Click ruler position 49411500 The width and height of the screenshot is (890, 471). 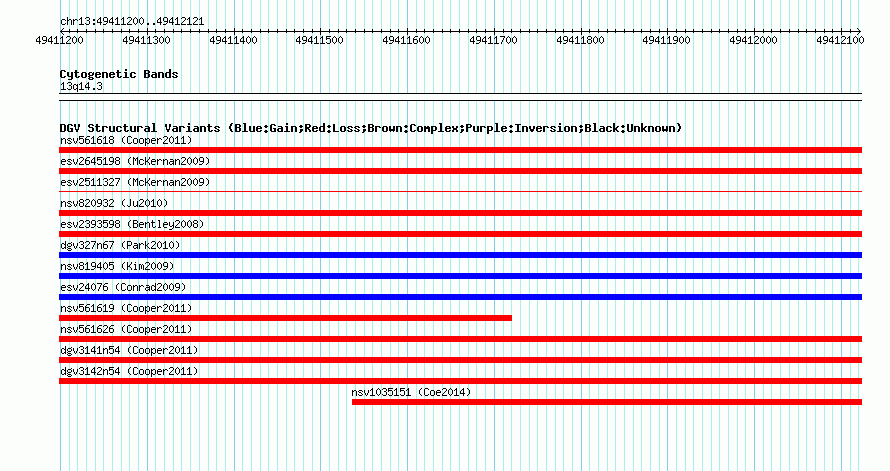(x=320, y=40)
